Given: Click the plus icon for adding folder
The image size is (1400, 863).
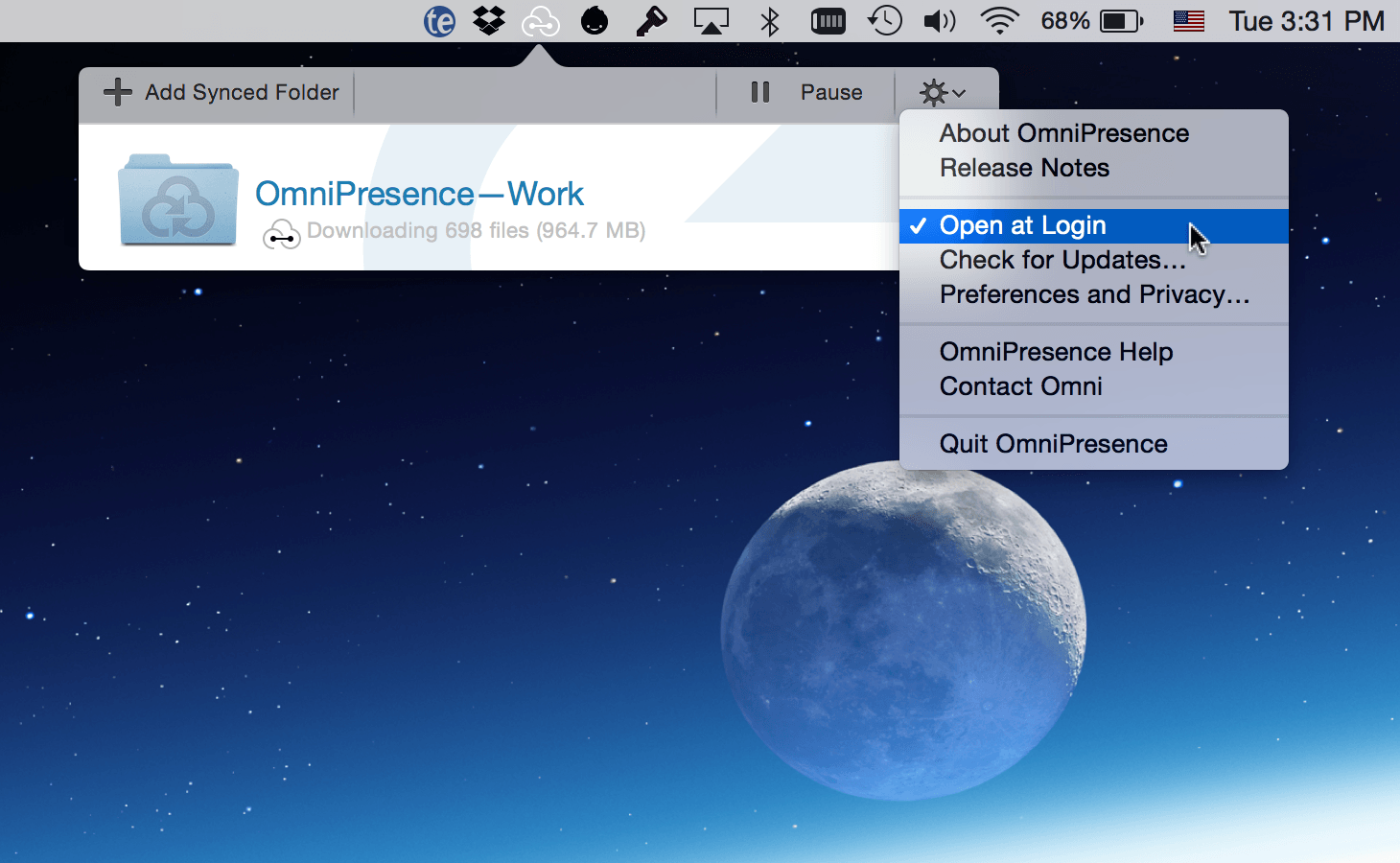Looking at the screenshot, I should (118, 92).
